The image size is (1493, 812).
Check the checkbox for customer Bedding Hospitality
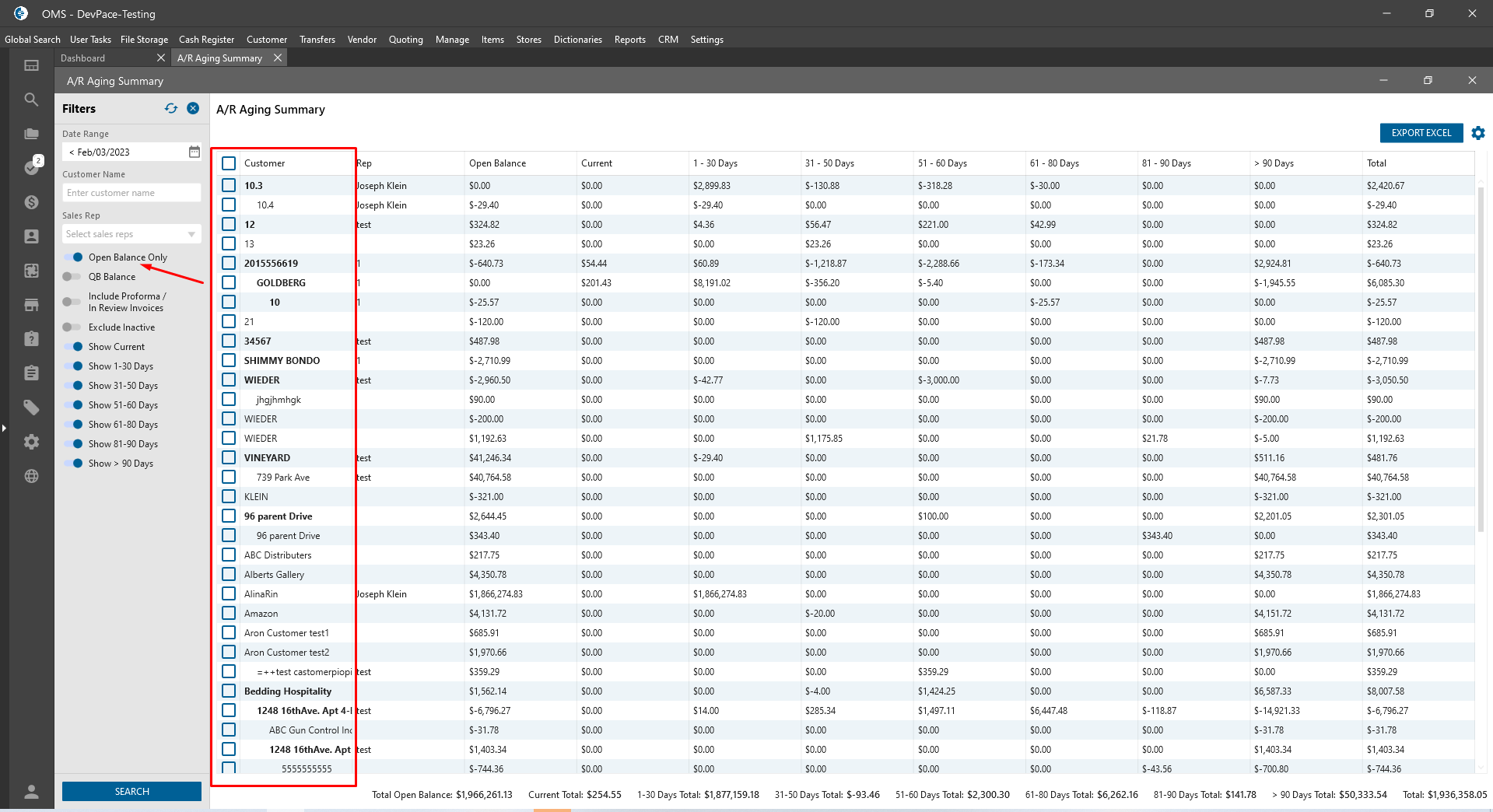[x=229, y=691]
